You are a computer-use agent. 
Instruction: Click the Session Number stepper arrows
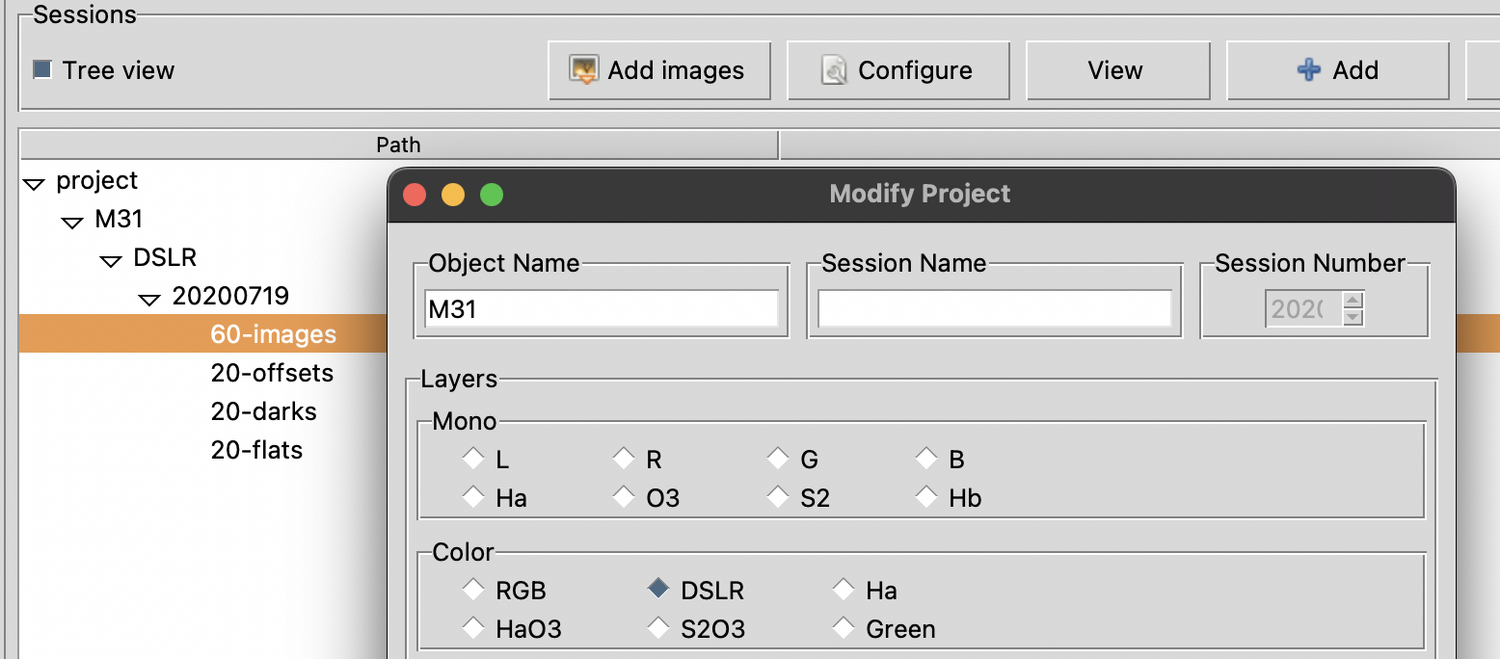click(x=1353, y=309)
